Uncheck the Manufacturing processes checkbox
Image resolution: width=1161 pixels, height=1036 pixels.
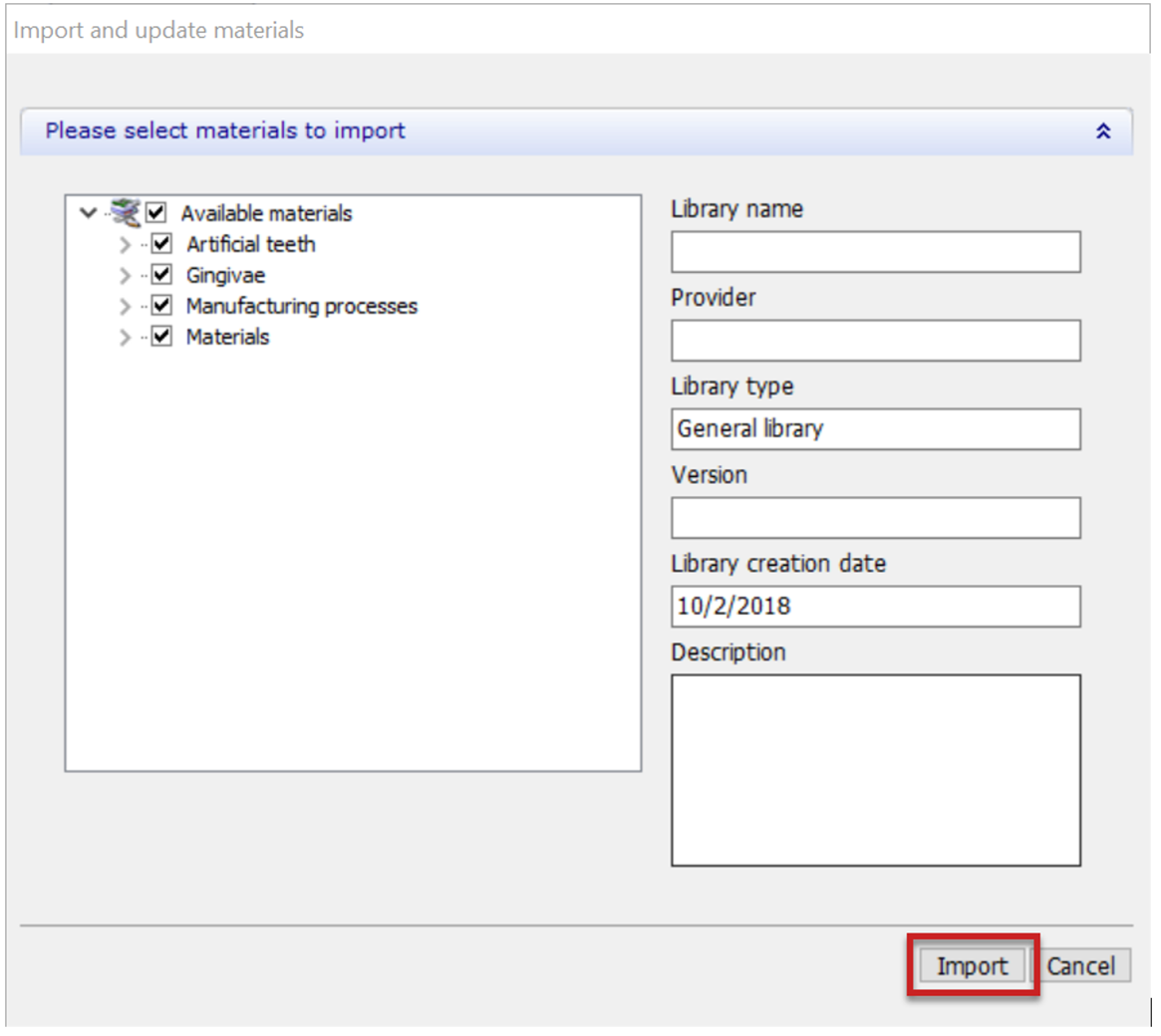tap(161, 306)
